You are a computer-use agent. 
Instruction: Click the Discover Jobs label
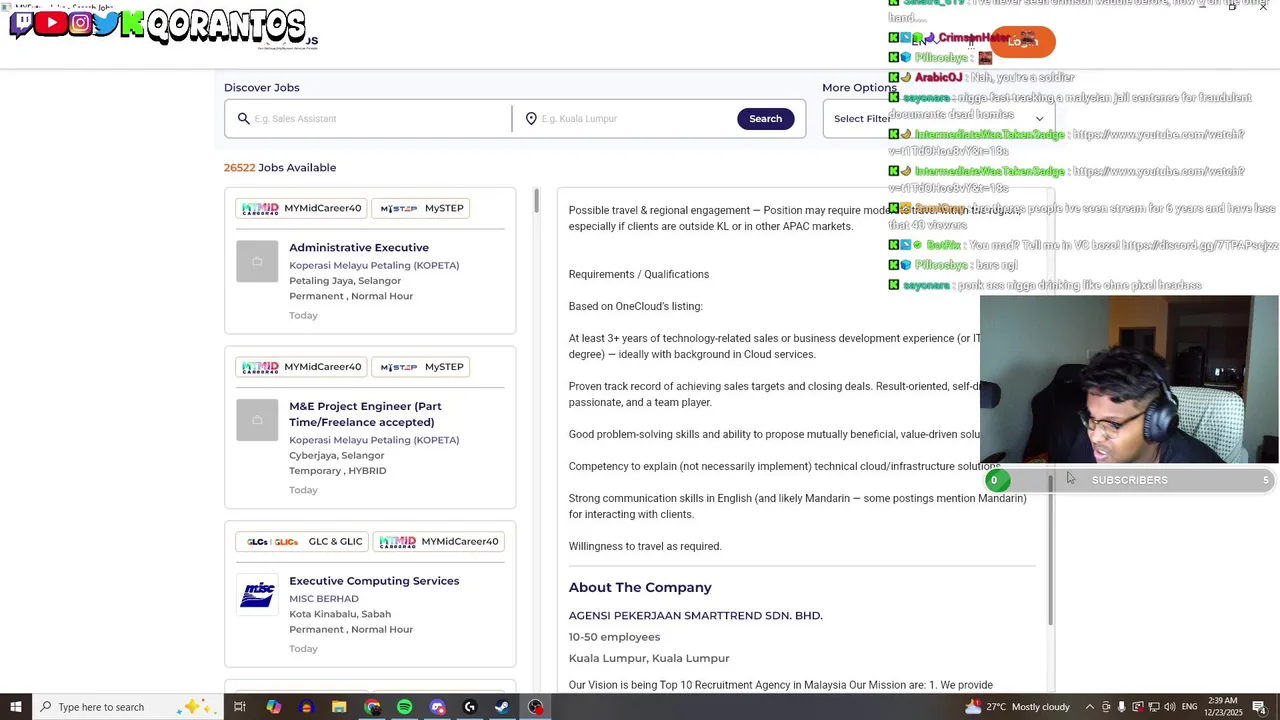click(x=262, y=87)
